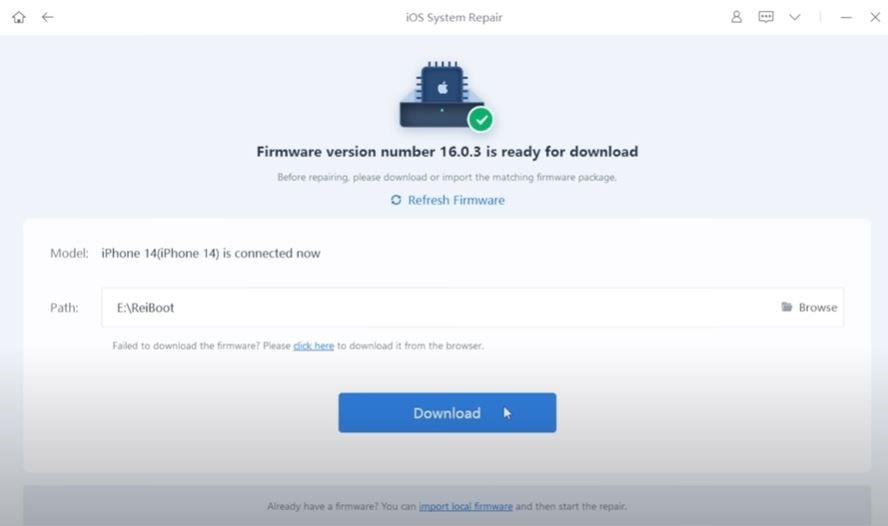This screenshot has width=888, height=526.
Task: Click the iOS System Repair title
Action: (x=454, y=18)
